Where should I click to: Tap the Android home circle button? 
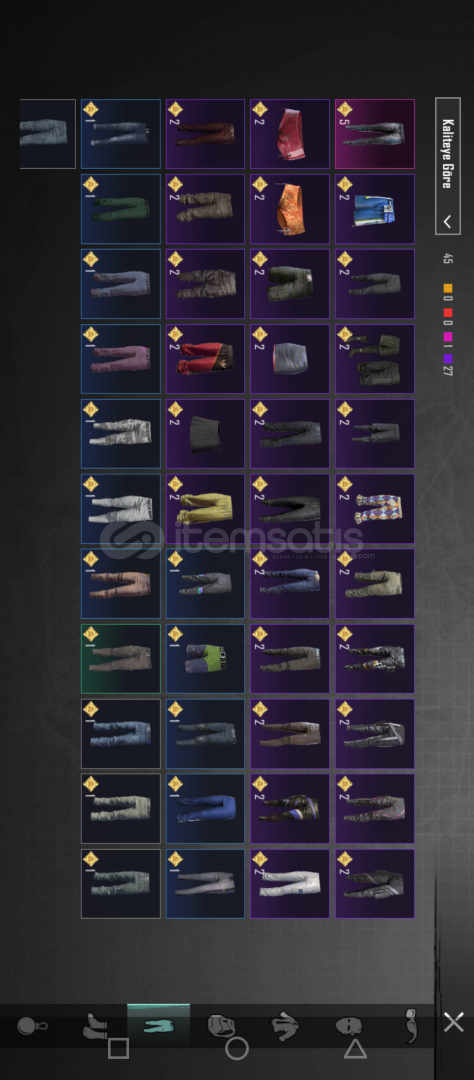tap(237, 1049)
